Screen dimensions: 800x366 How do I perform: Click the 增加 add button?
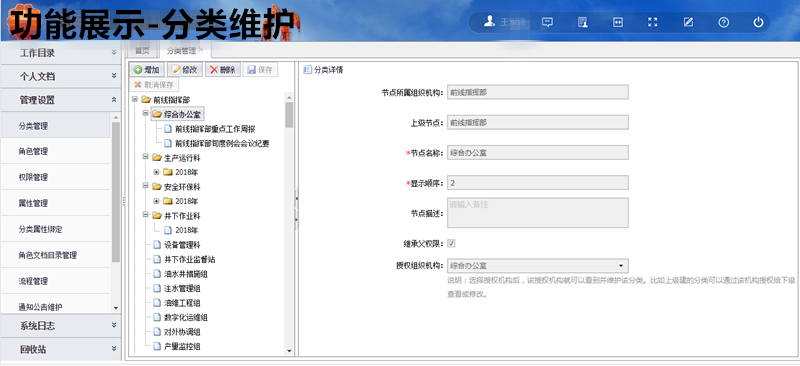coord(147,70)
